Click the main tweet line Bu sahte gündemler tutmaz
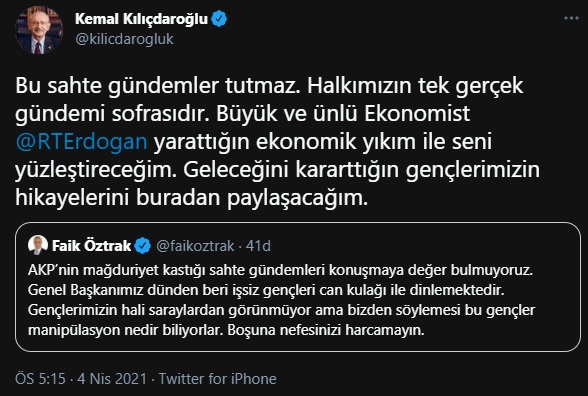The width and height of the screenshot is (588, 396). click(158, 86)
